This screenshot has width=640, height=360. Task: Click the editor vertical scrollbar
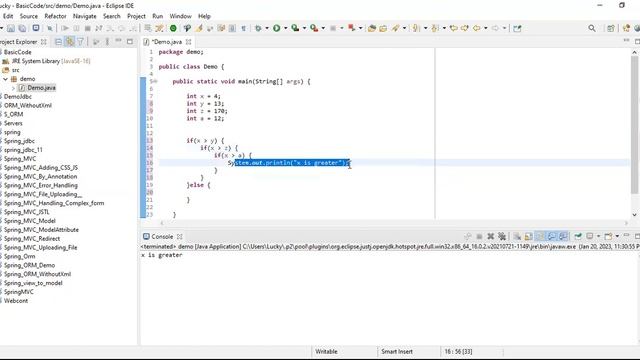(x=634, y=124)
